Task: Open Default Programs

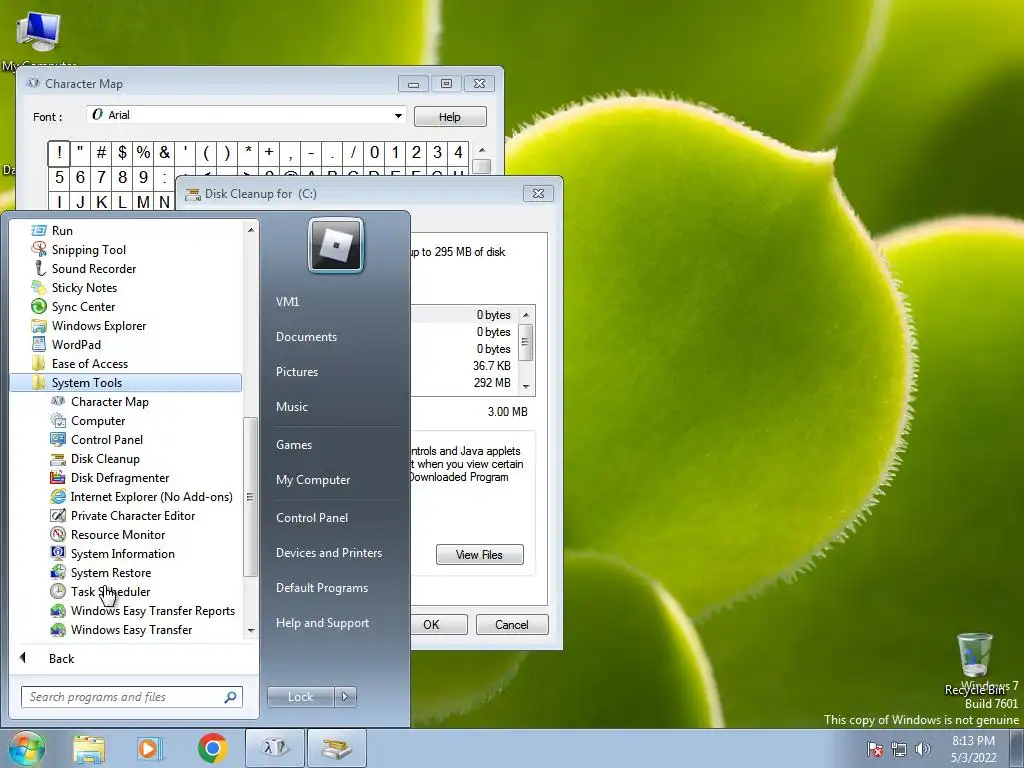Action: pos(322,588)
